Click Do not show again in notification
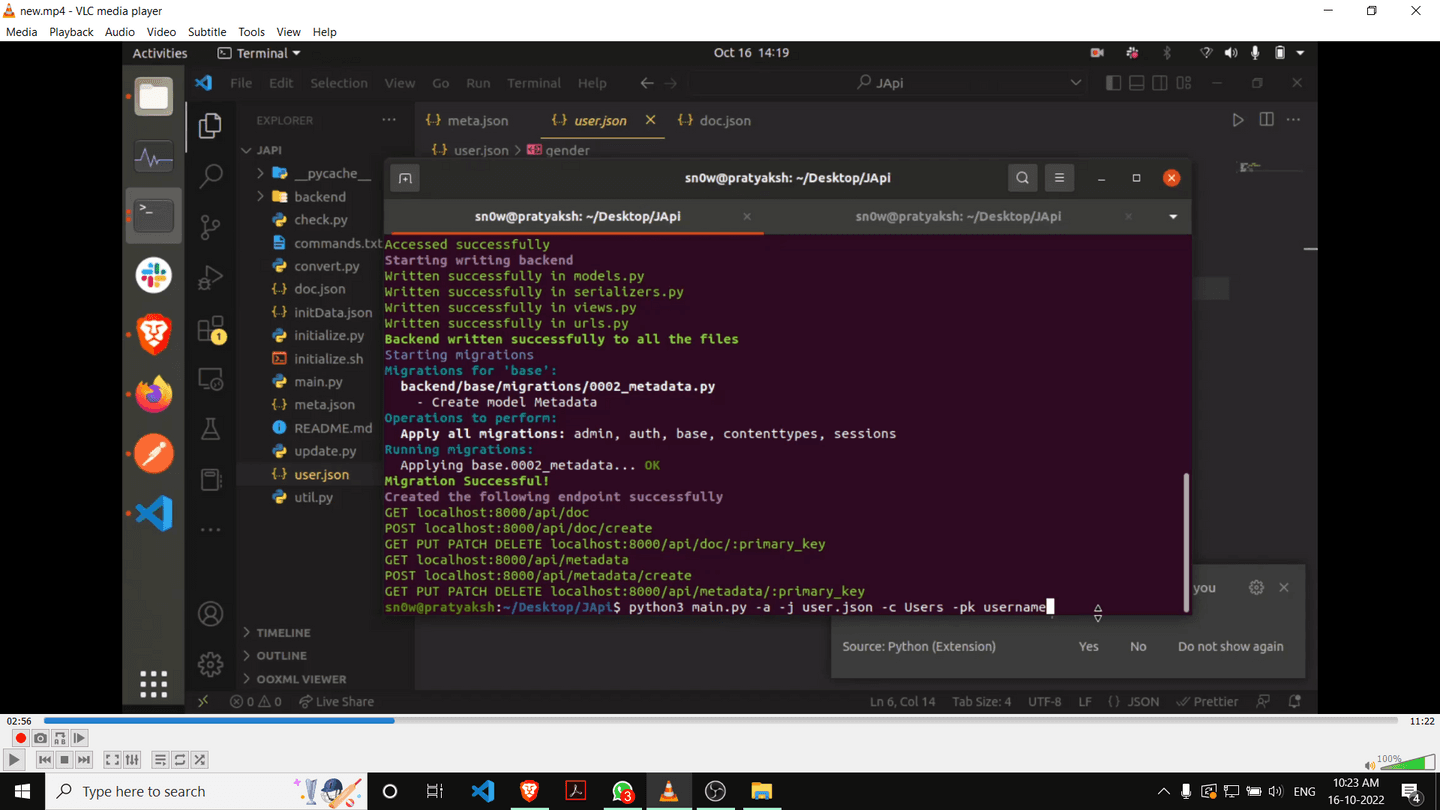1440x810 pixels. (1230, 647)
